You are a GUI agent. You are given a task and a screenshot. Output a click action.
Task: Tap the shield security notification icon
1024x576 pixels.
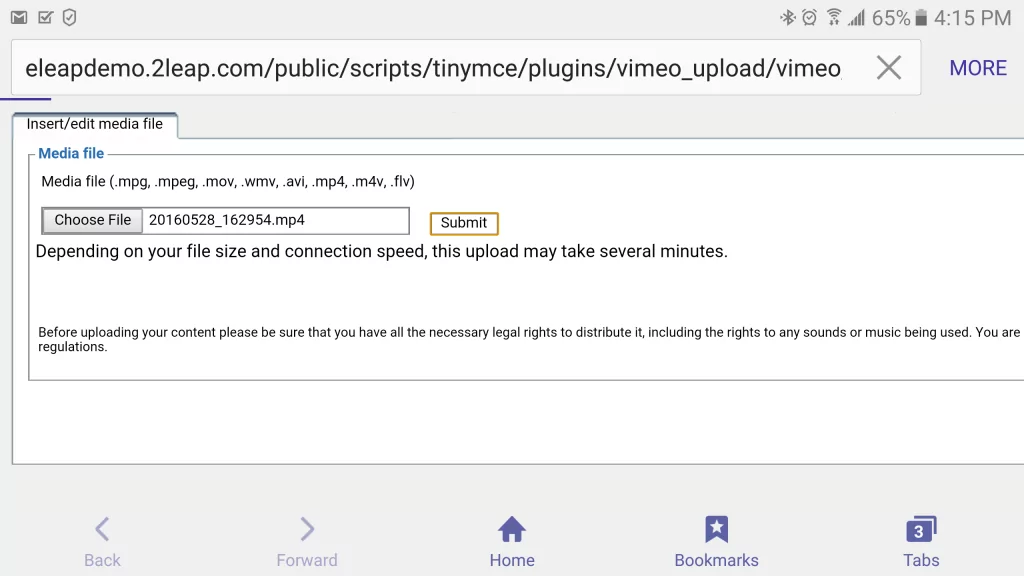69,18
